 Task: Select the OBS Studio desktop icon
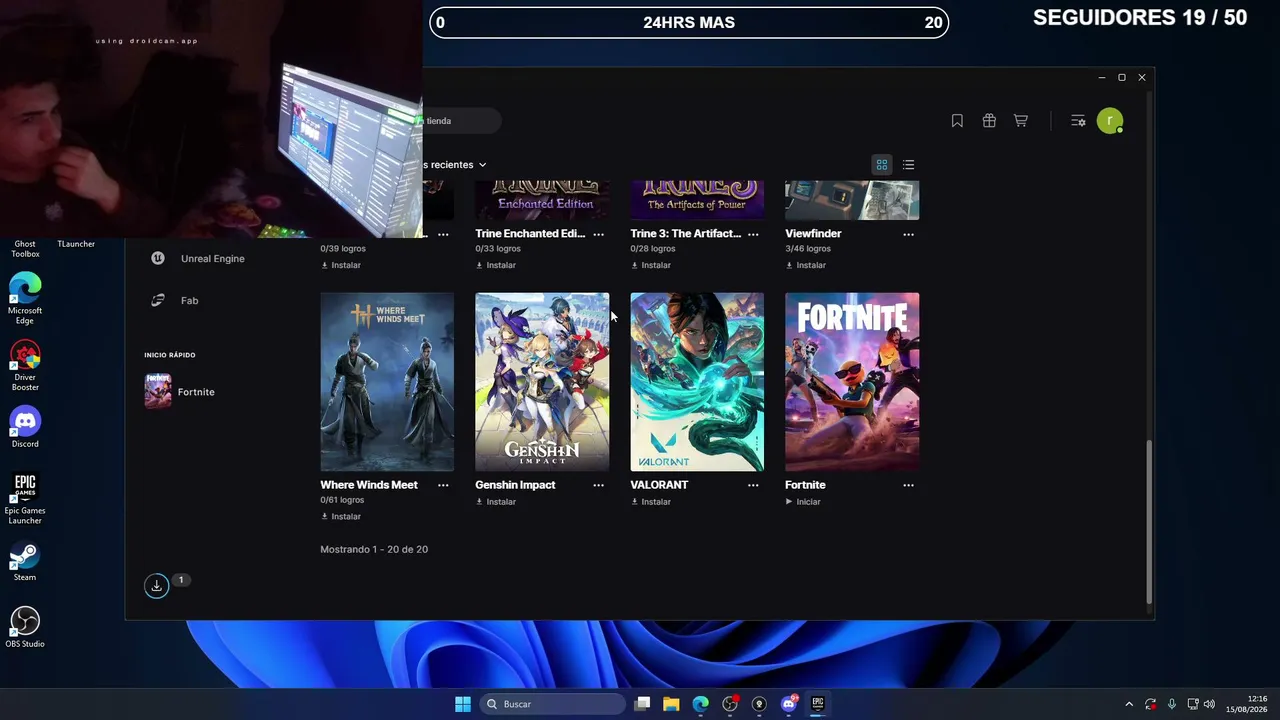click(25, 628)
